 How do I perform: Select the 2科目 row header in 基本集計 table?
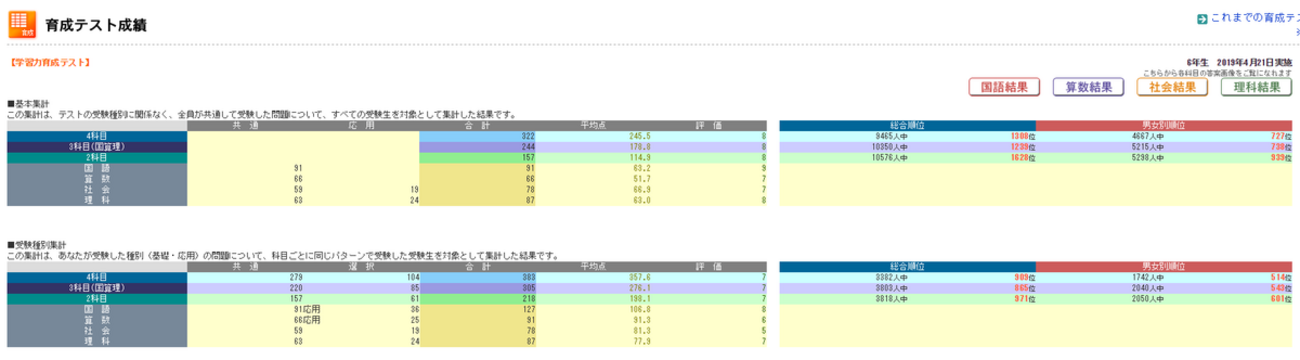click(x=96, y=158)
